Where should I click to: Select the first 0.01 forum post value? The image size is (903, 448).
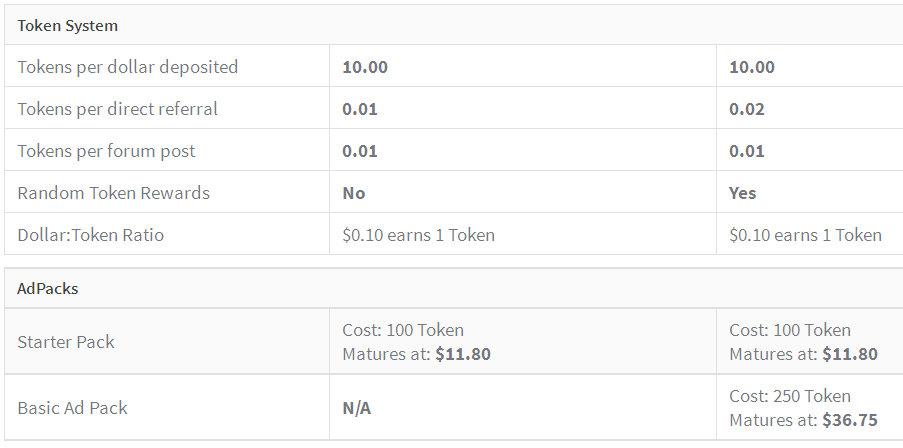360,152
